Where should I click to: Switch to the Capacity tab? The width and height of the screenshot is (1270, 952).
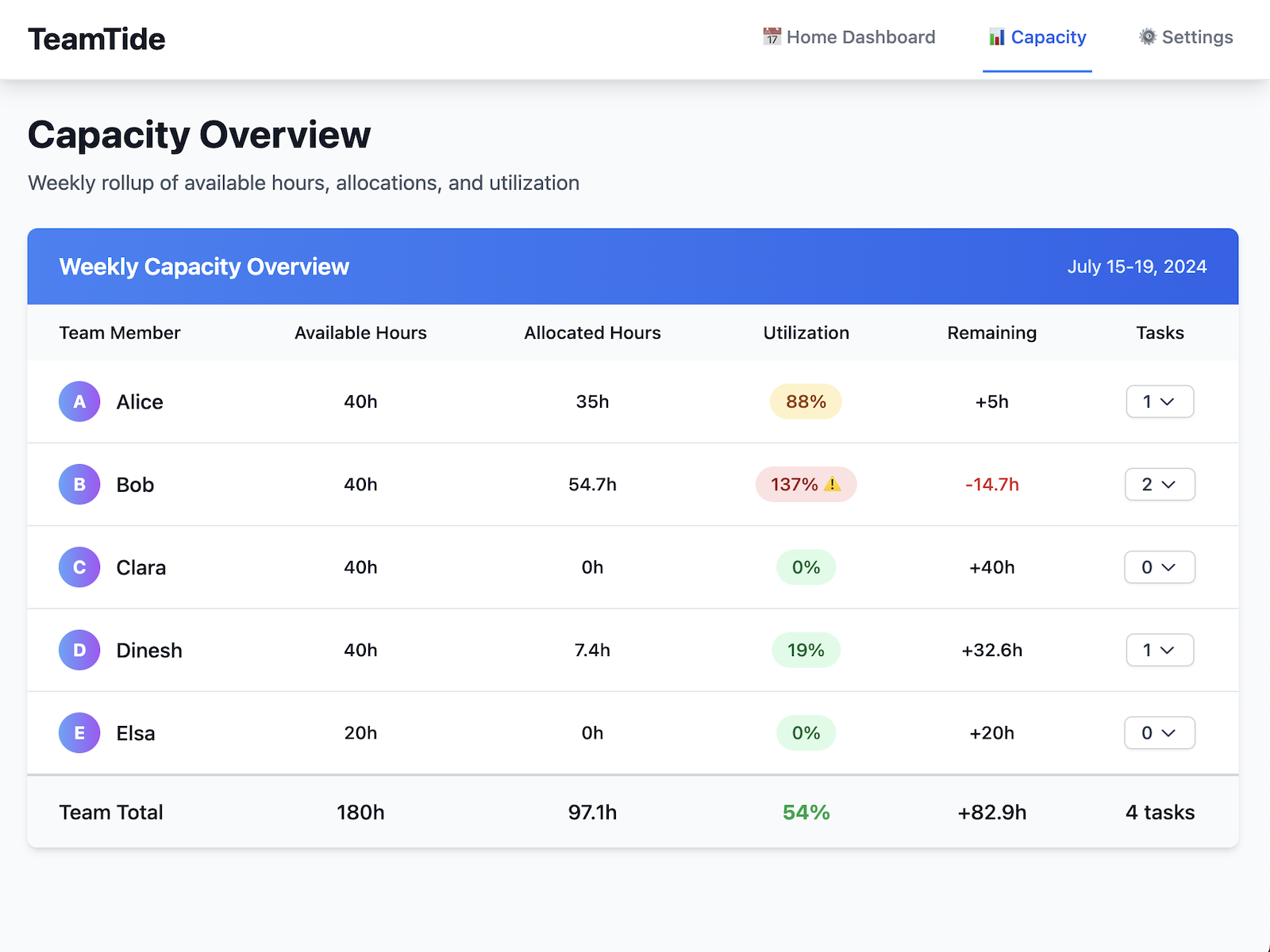tap(1049, 36)
